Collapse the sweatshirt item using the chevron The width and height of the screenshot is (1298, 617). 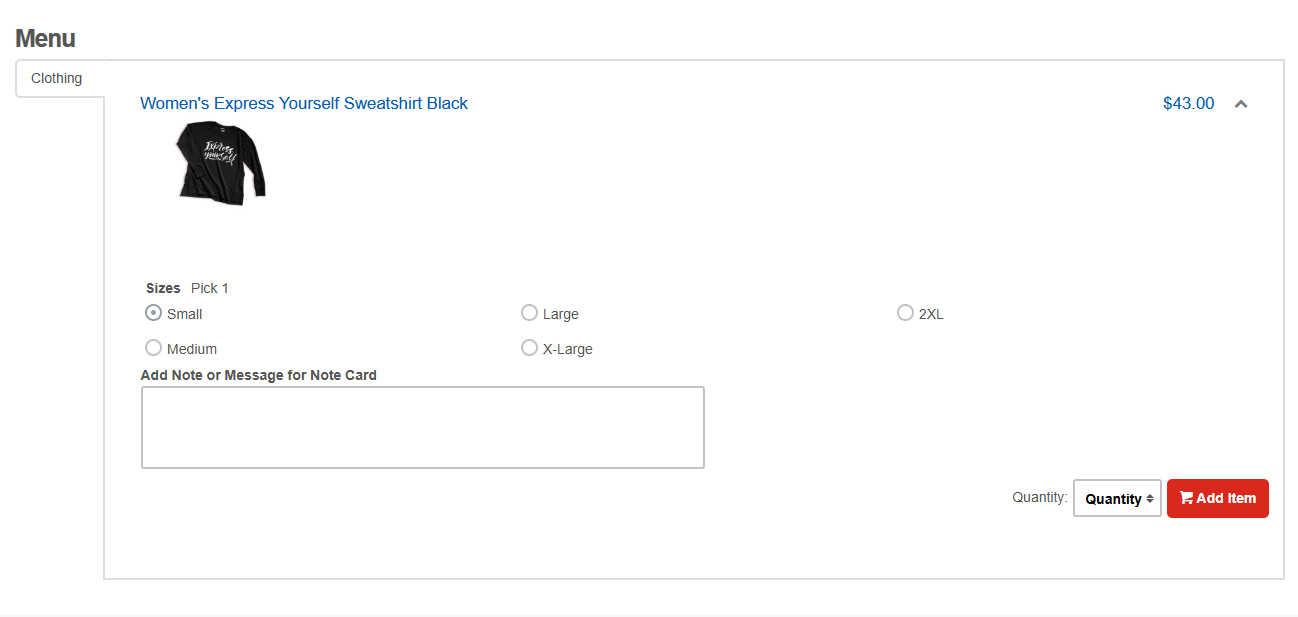(1241, 103)
